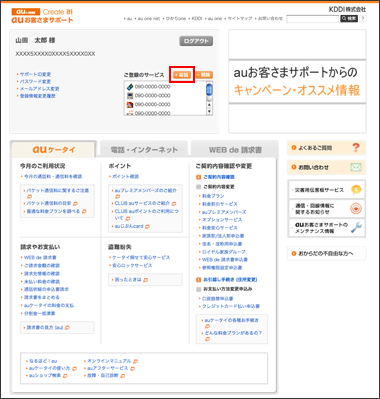The width and height of the screenshot is (380, 399).
Task: Open the 安心ロックサービス link
Action: coord(132,266)
